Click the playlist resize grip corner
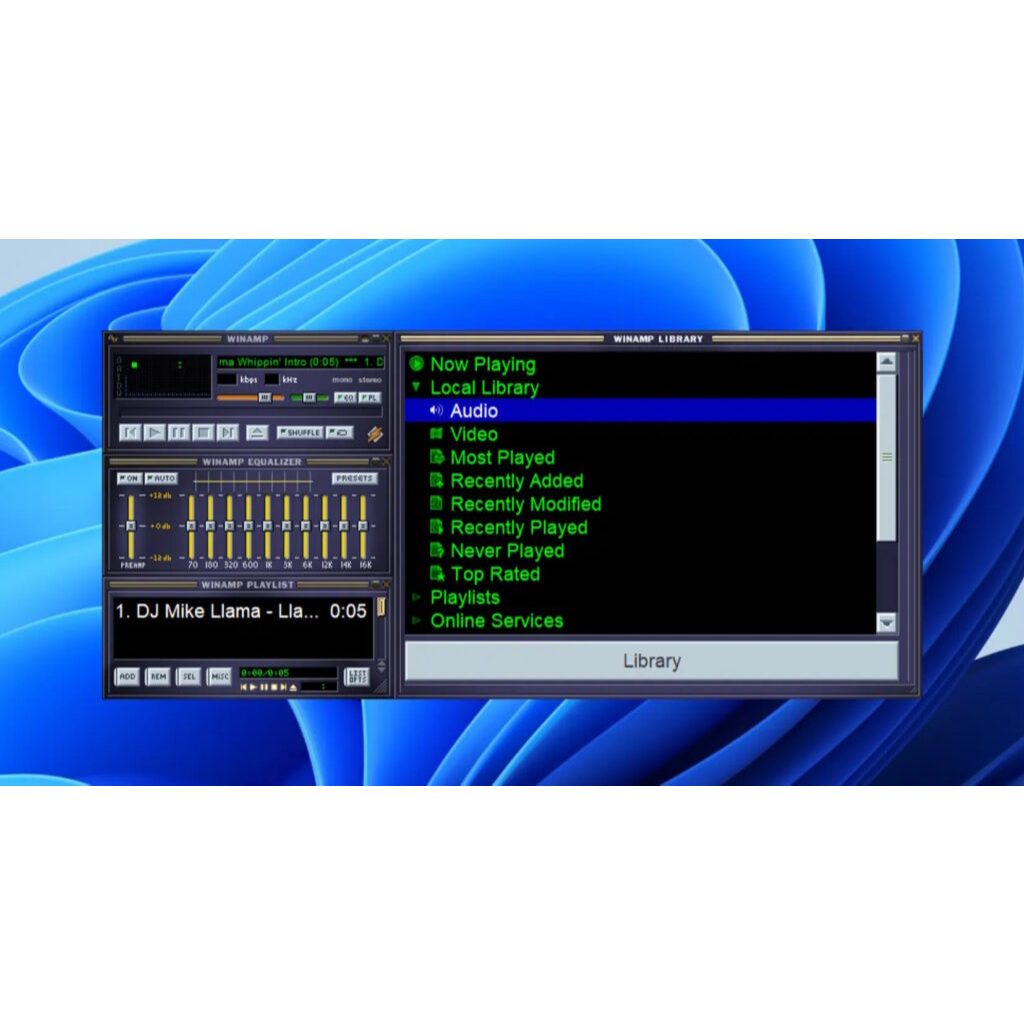The image size is (1024, 1024). tap(381, 686)
